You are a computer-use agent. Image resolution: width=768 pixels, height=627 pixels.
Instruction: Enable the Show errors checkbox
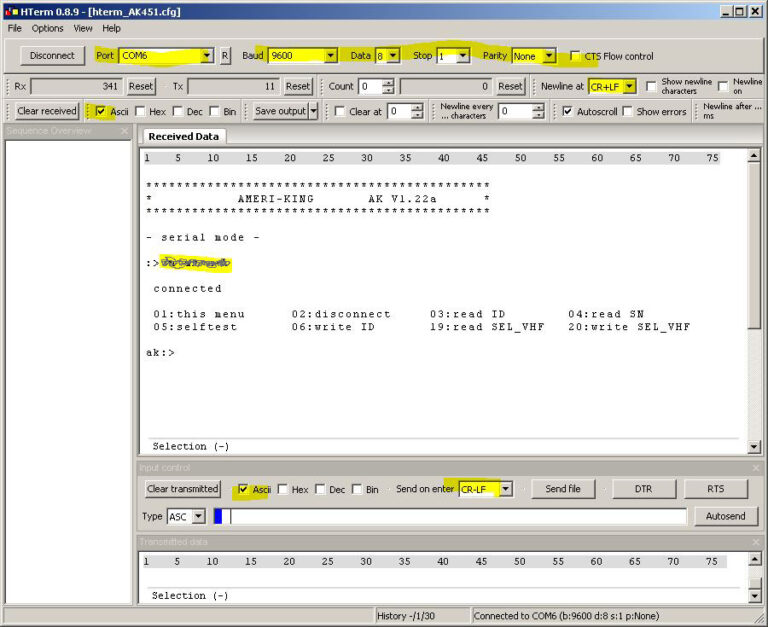tap(627, 112)
